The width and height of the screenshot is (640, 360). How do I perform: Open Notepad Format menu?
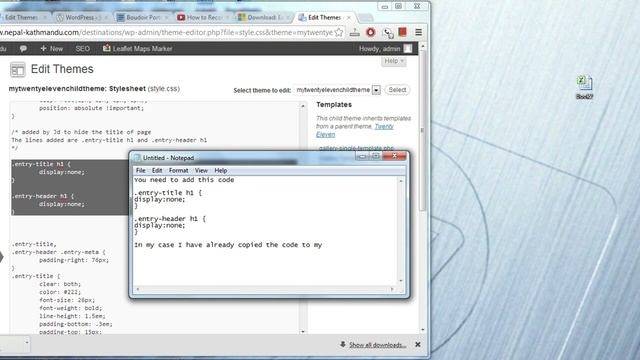click(x=178, y=171)
